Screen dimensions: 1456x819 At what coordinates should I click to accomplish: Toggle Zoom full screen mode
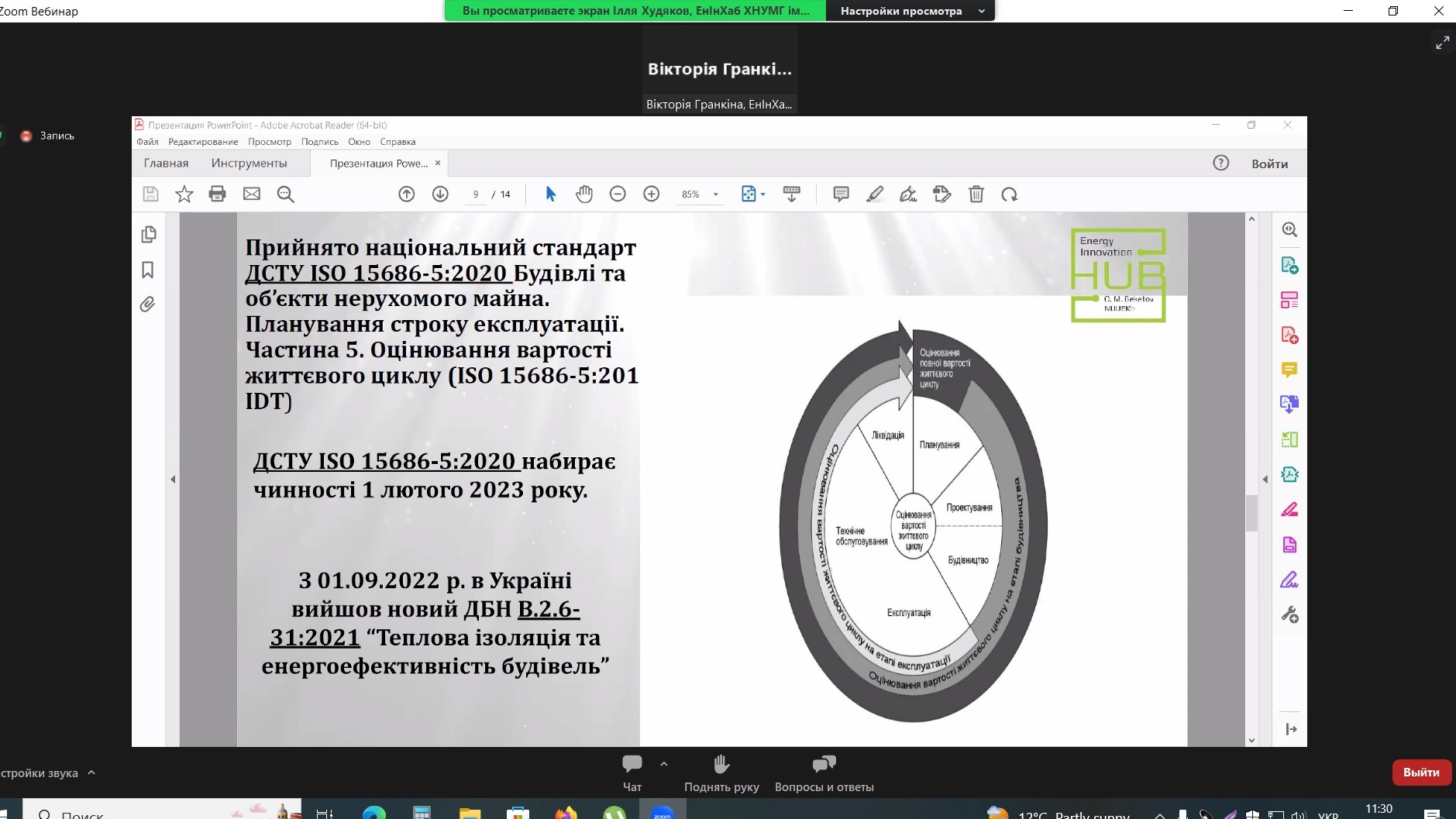click(1442, 43)
